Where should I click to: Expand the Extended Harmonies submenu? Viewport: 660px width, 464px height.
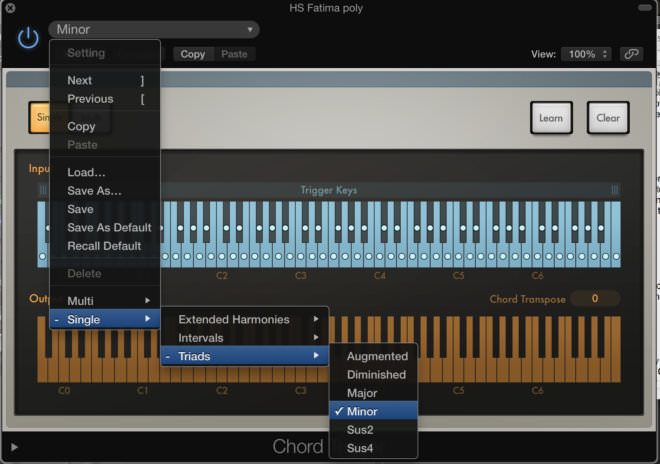tap(245, 319)
